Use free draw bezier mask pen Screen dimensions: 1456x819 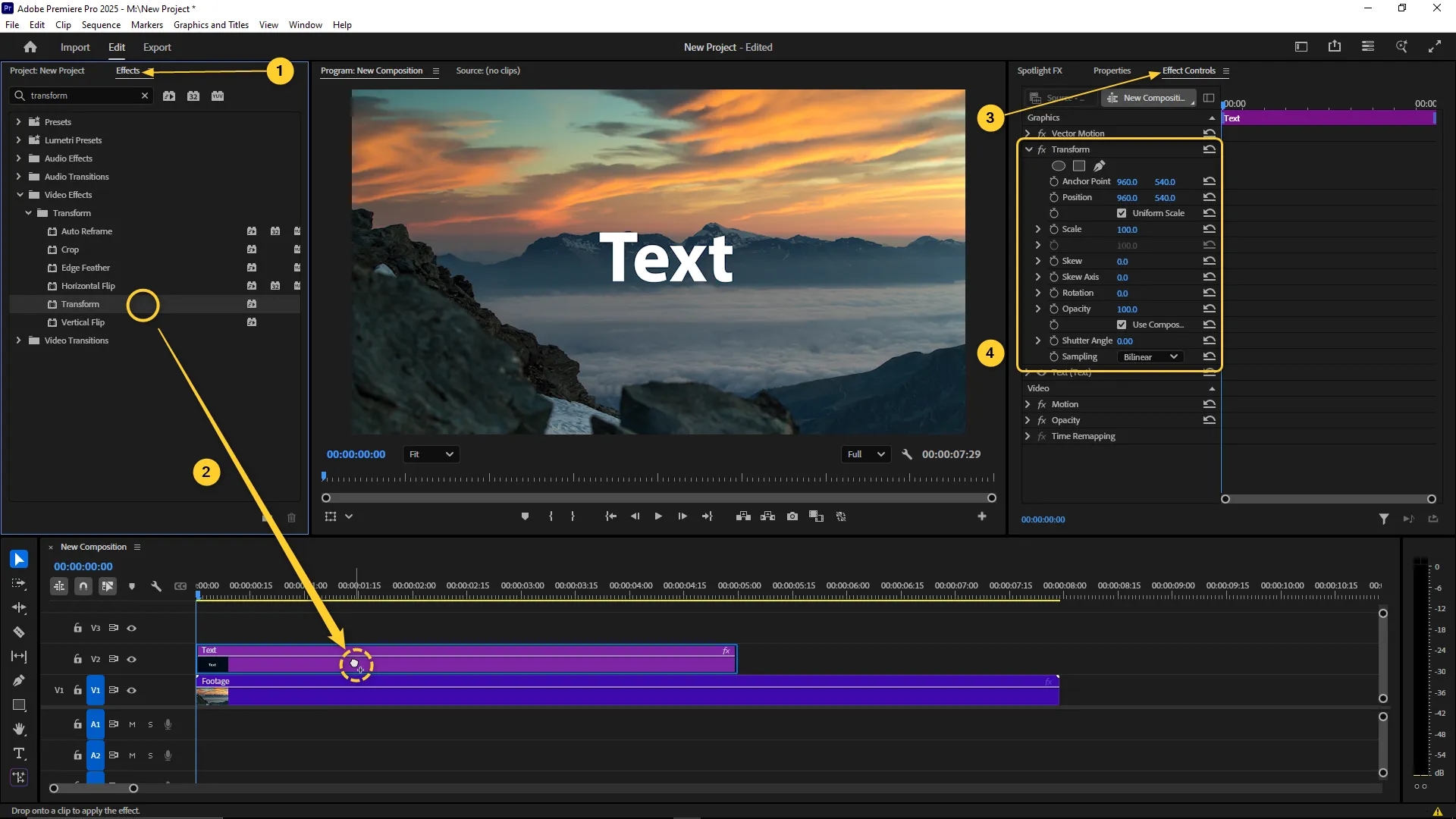(x=1100, y=166)
